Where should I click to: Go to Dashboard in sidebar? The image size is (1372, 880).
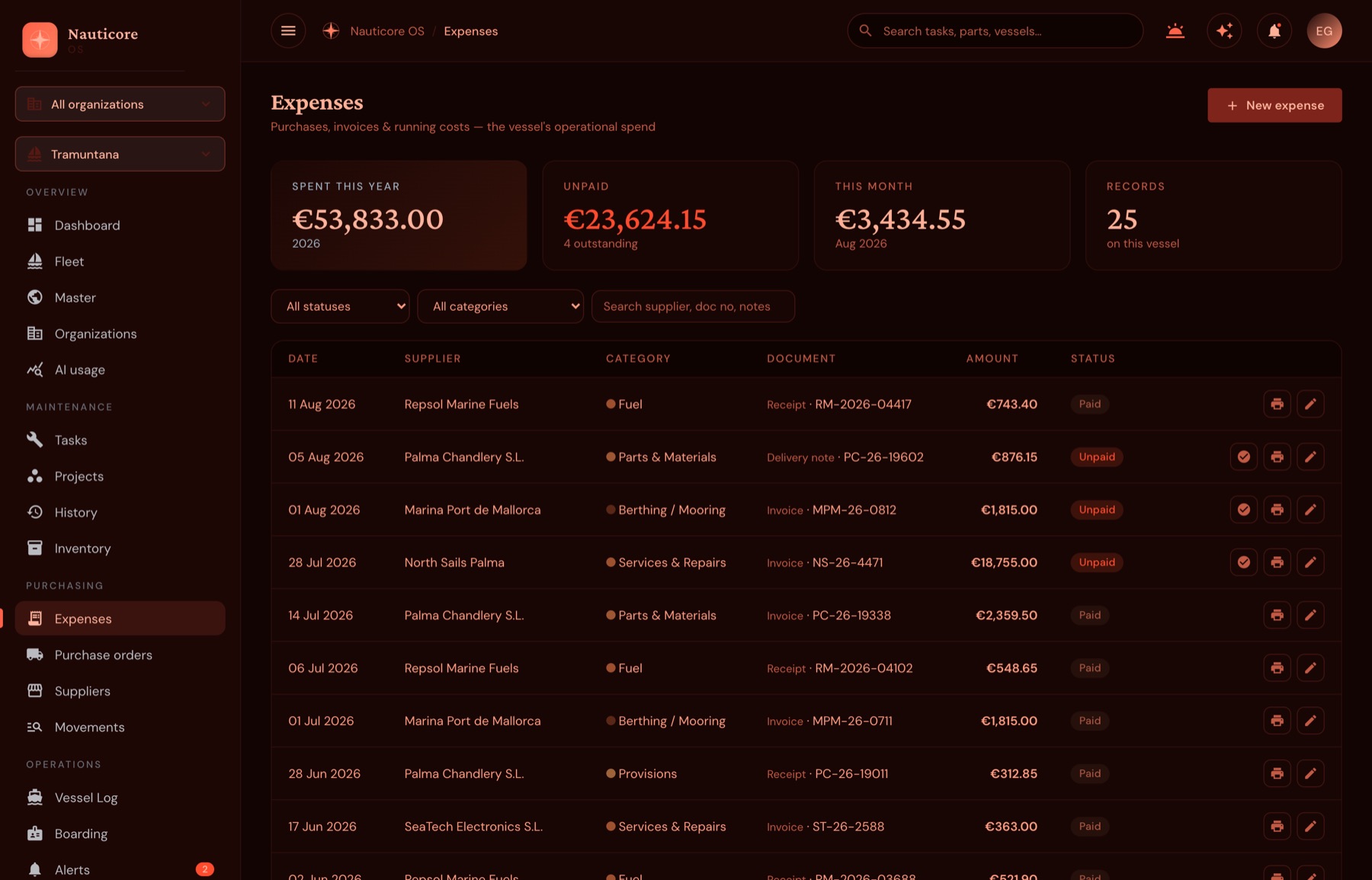point(120,226)
